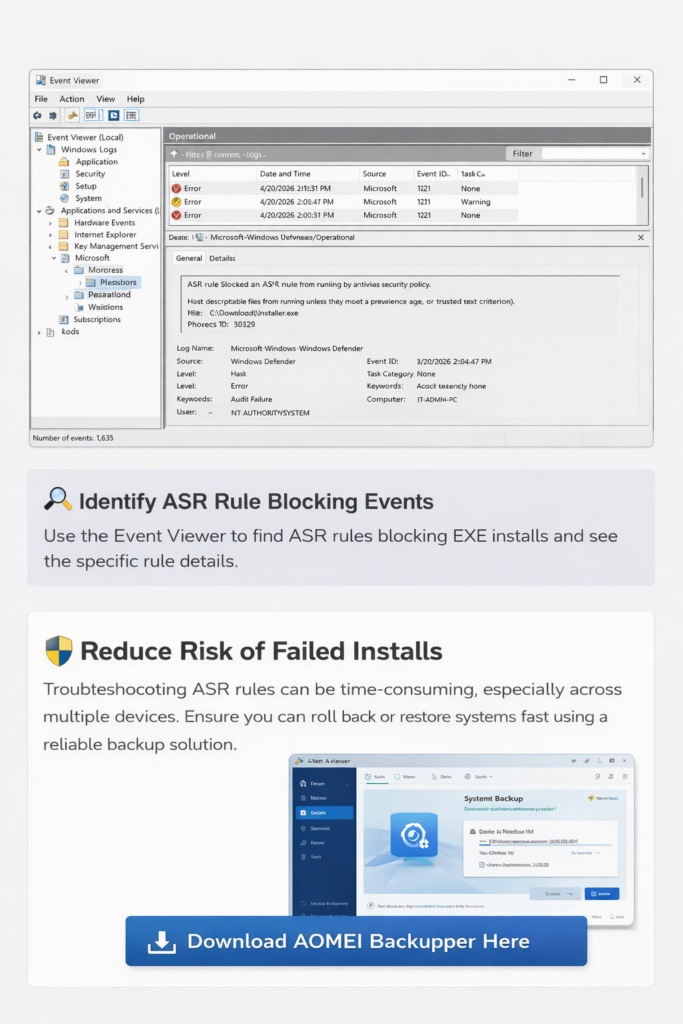The height and width of the screenshot is (1024, 683).
Task: Click the large blue backup disk icon in Backupper
Action: pyautogui.click(x=414, y=835)
